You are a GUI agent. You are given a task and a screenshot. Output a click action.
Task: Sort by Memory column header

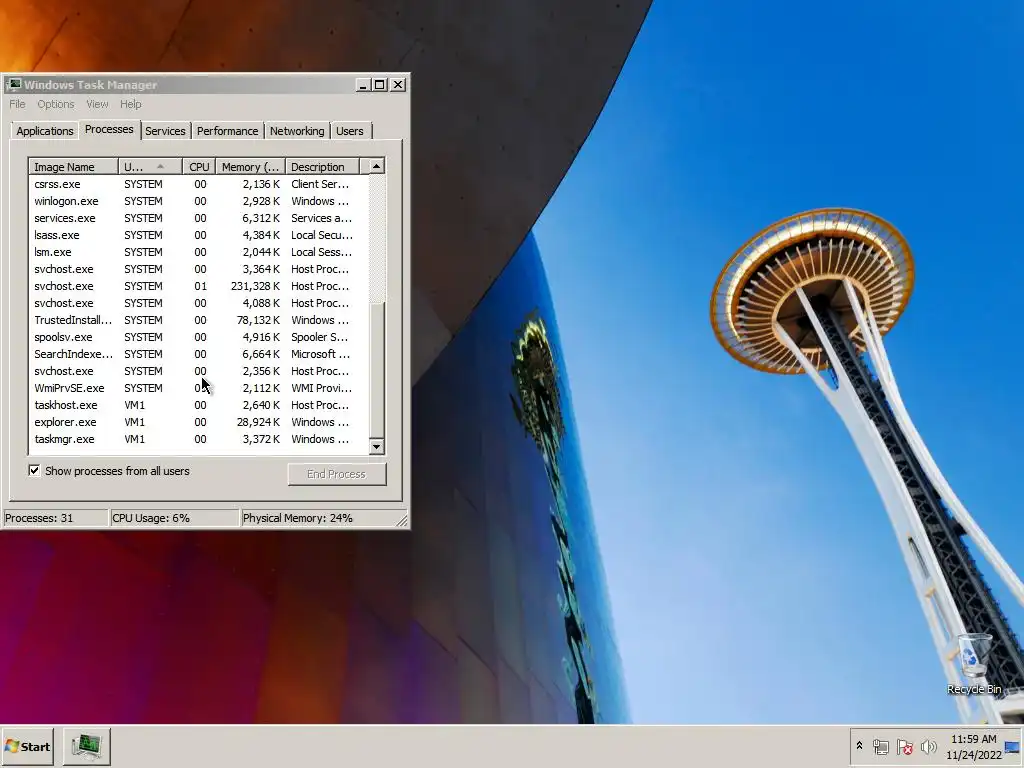click(250, 167)
